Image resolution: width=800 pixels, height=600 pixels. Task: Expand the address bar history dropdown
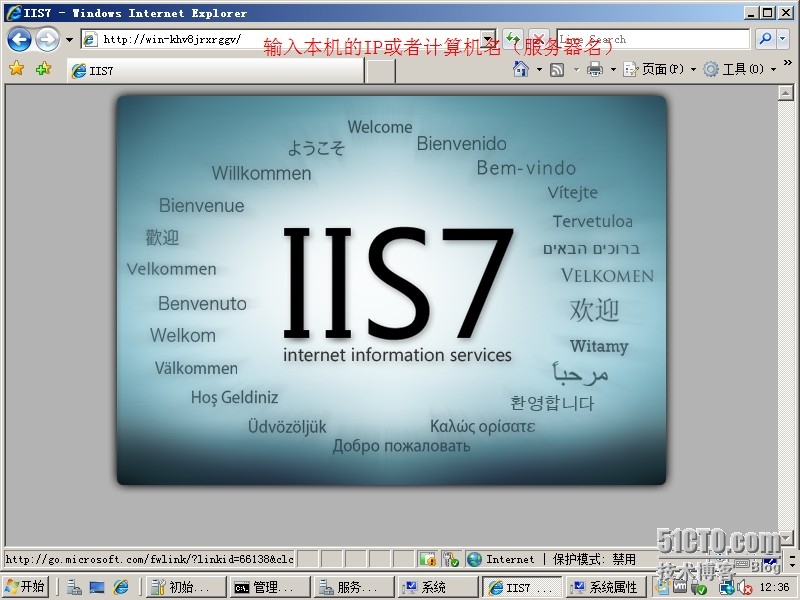[488, 39]
